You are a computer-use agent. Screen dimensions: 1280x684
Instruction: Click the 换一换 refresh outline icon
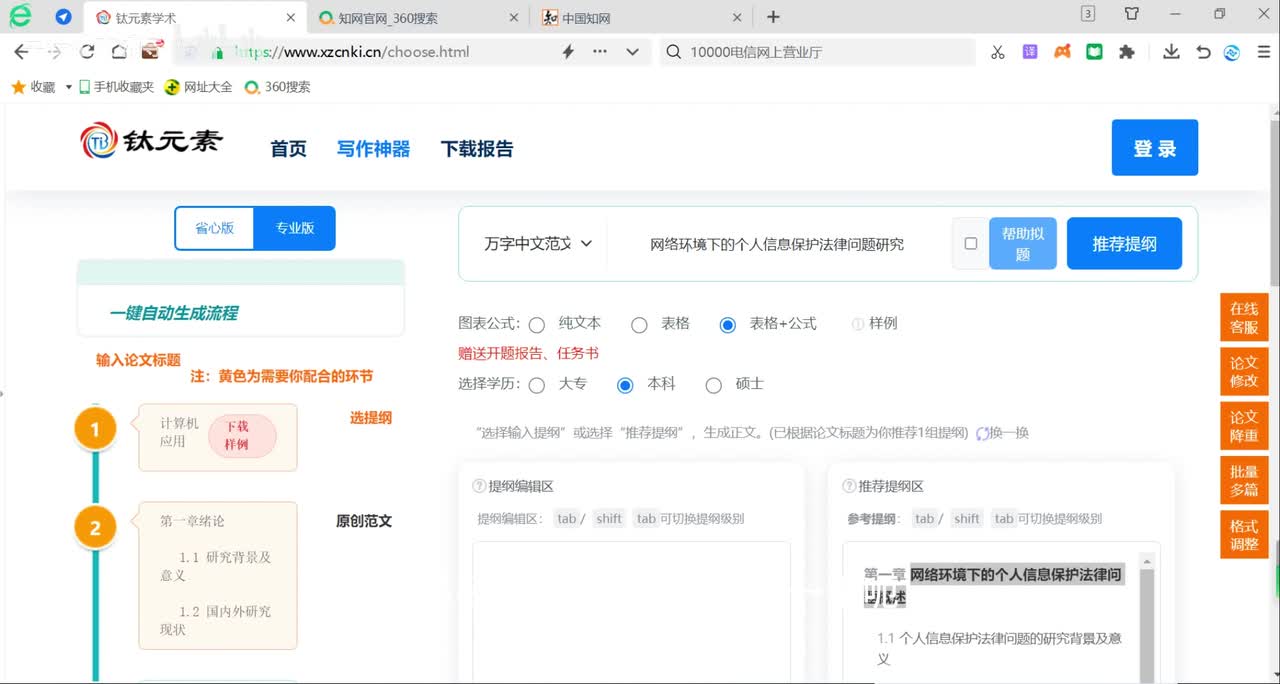coord(982,433)
